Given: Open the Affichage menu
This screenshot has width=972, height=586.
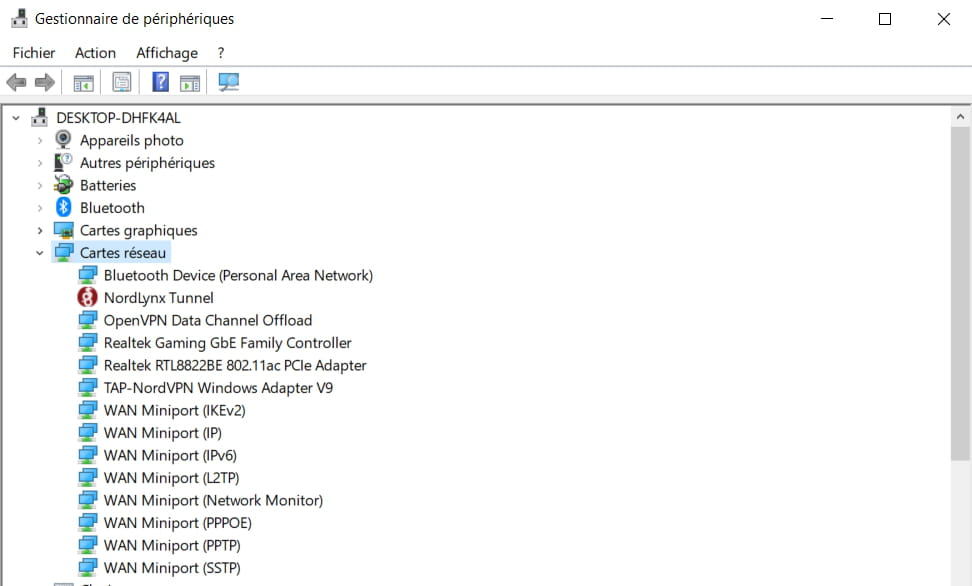Looking at the screenshot, I should tap(167, 53).
